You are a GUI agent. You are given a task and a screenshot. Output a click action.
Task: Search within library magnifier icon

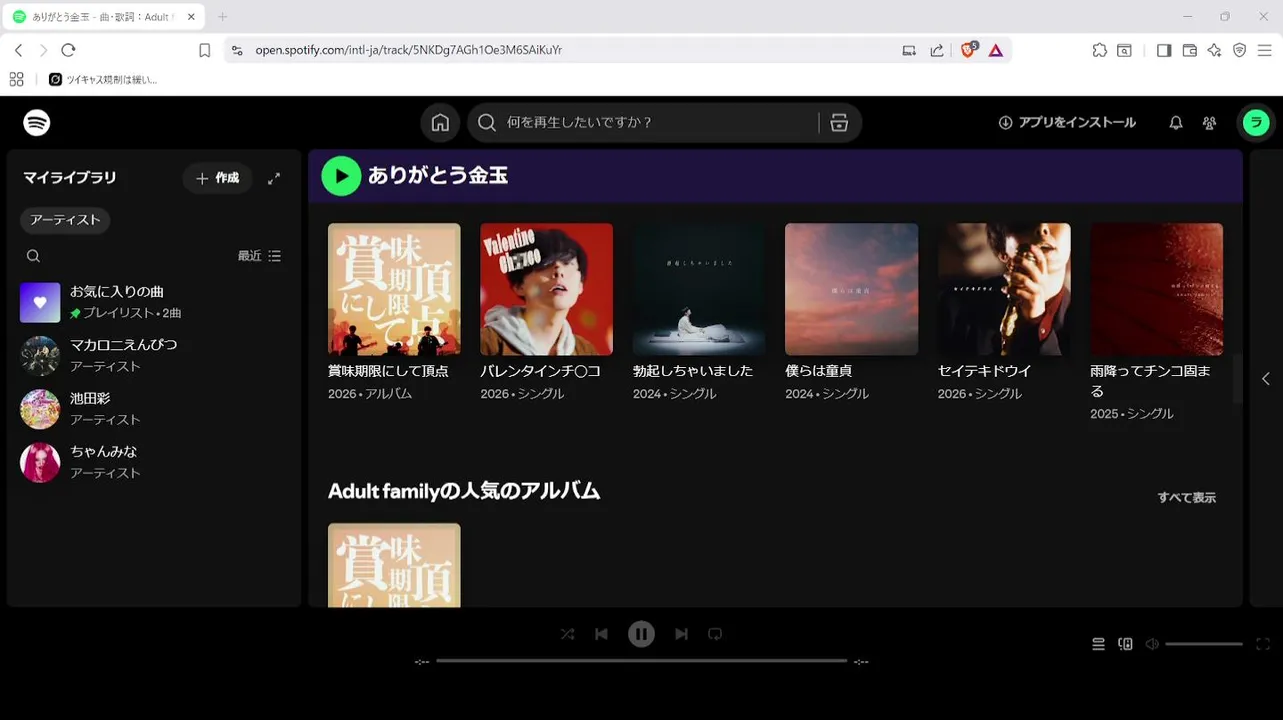pyautogui.click(x=33, y=256)
